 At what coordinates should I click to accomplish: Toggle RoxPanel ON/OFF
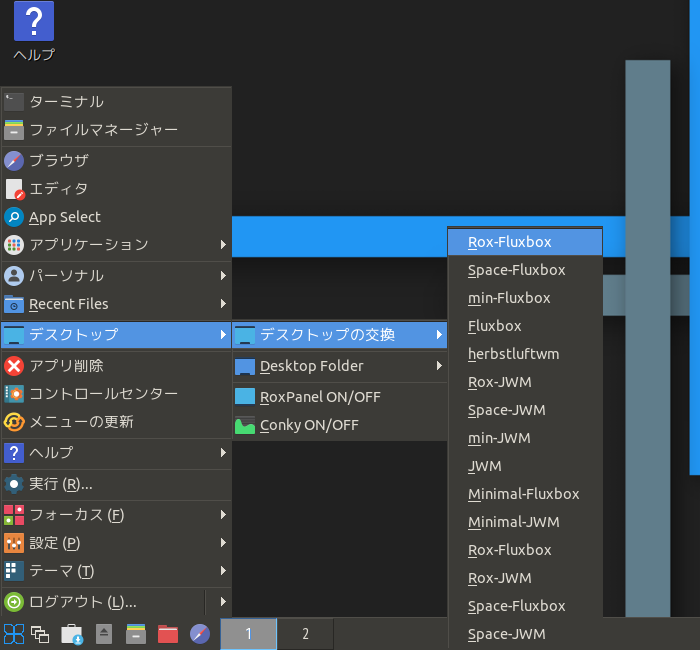(340, 397)
